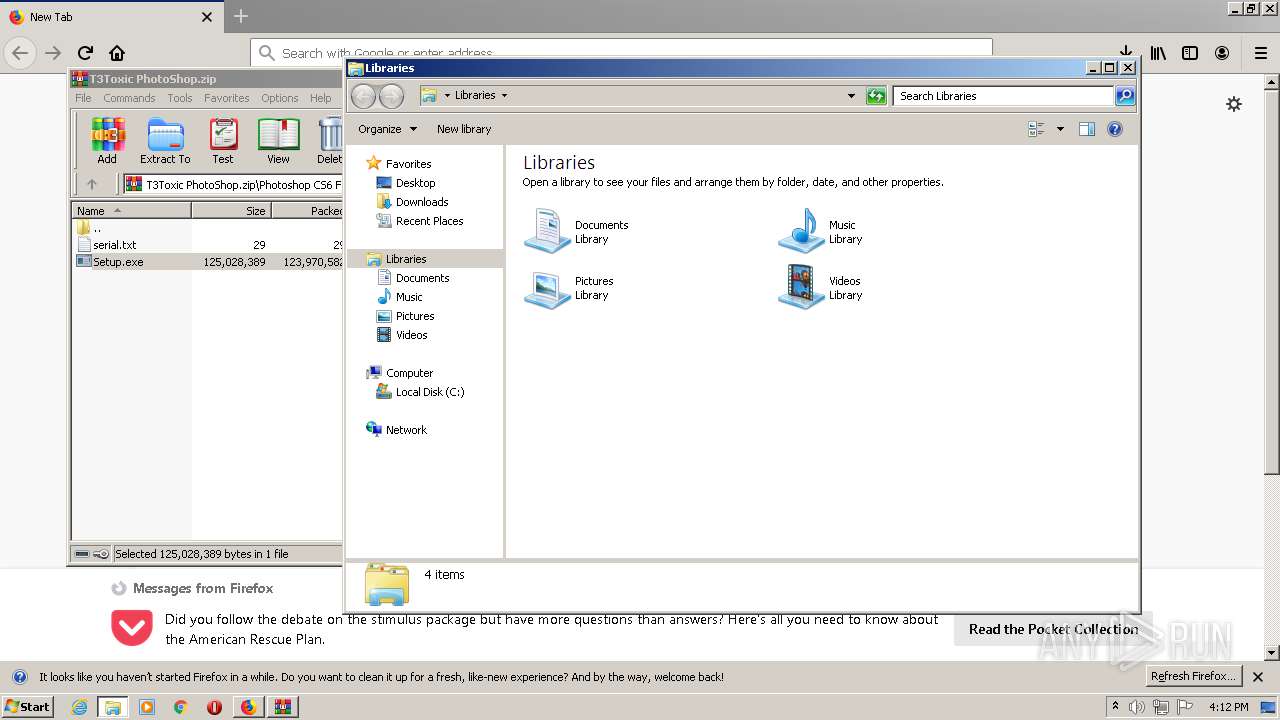Open the Pictures library icon
This screenshot has width=1280, height=720.
point(547,288)
